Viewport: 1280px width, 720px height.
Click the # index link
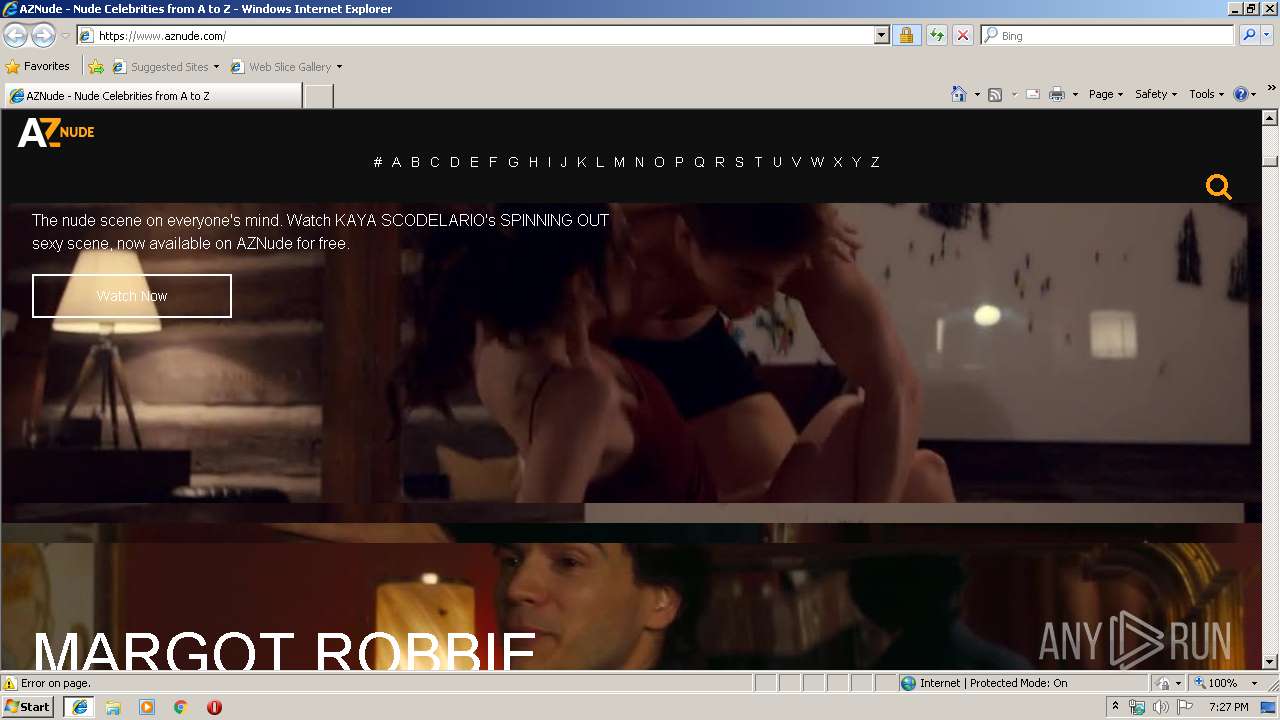pos(378,162)
